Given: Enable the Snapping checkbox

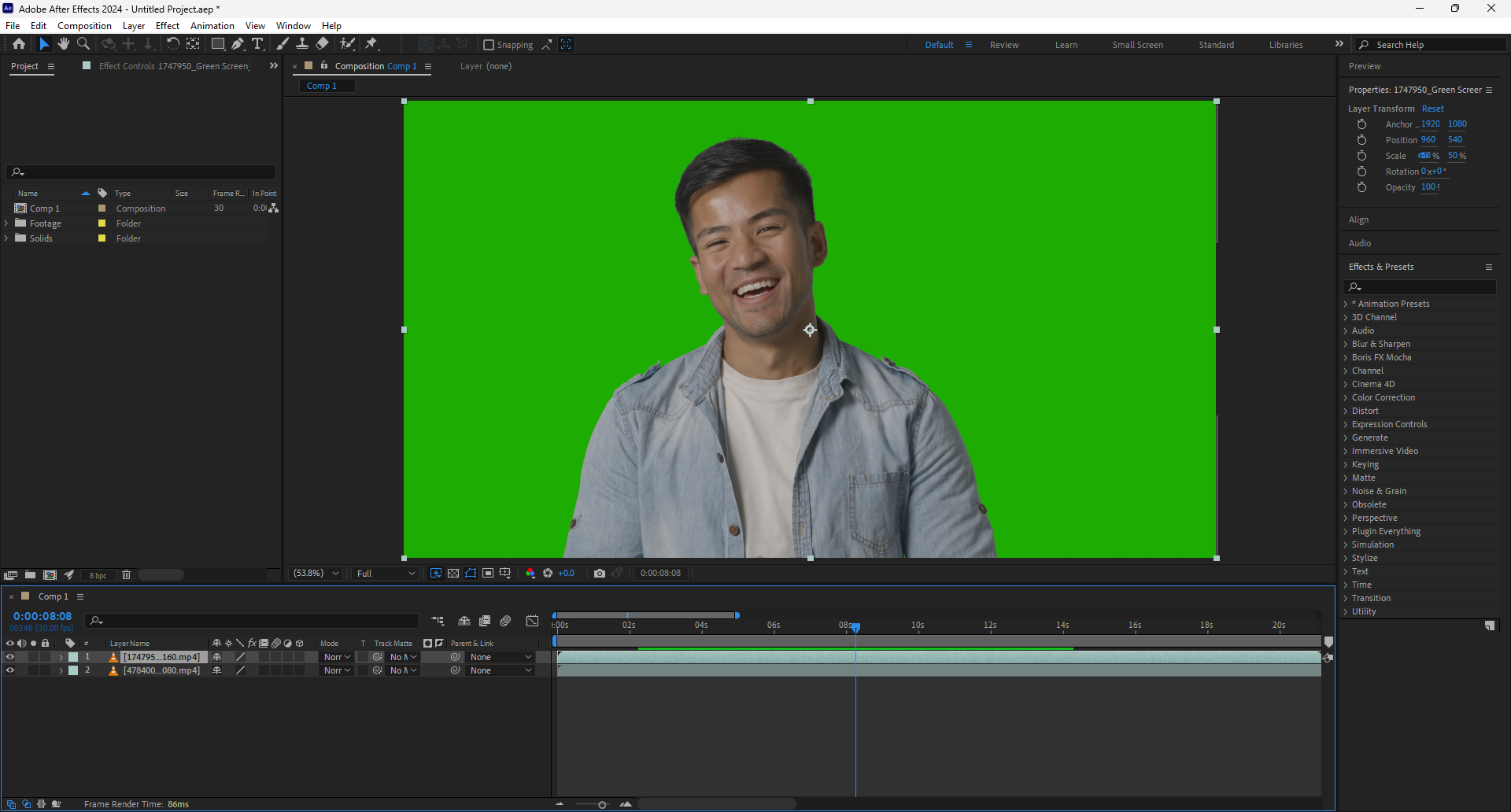Looking at the screenshot, I should pos(489,45).
